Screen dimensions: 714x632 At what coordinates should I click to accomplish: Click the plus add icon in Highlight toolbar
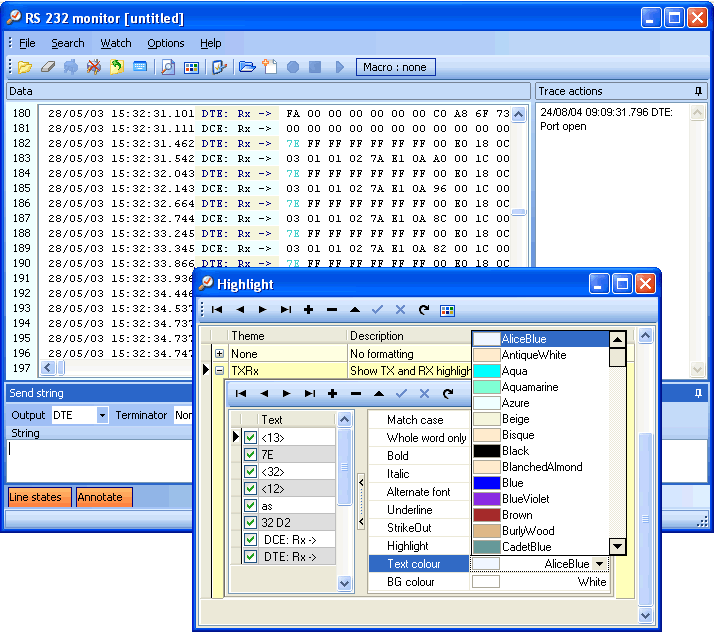pyautogui.click(x=309, y=310)
